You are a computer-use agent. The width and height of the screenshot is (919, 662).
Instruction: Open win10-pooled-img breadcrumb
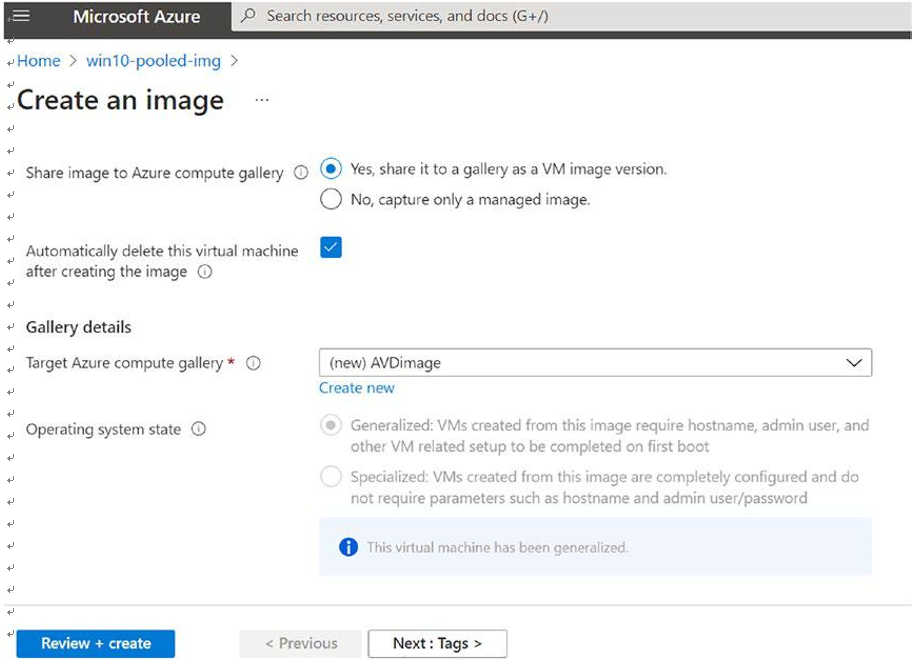point(154,61)
